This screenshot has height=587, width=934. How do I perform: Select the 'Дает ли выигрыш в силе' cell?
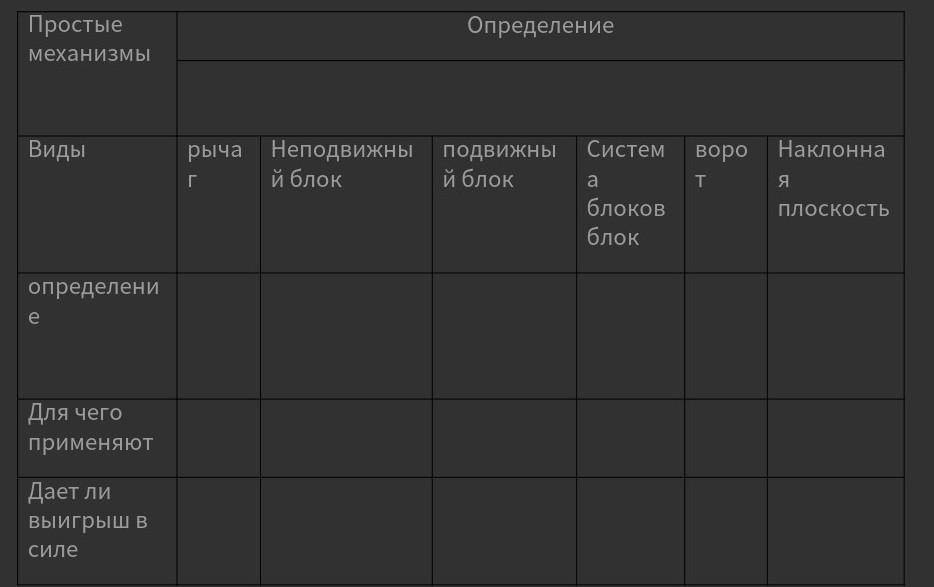pyautogui.click(x=97, y=531)
